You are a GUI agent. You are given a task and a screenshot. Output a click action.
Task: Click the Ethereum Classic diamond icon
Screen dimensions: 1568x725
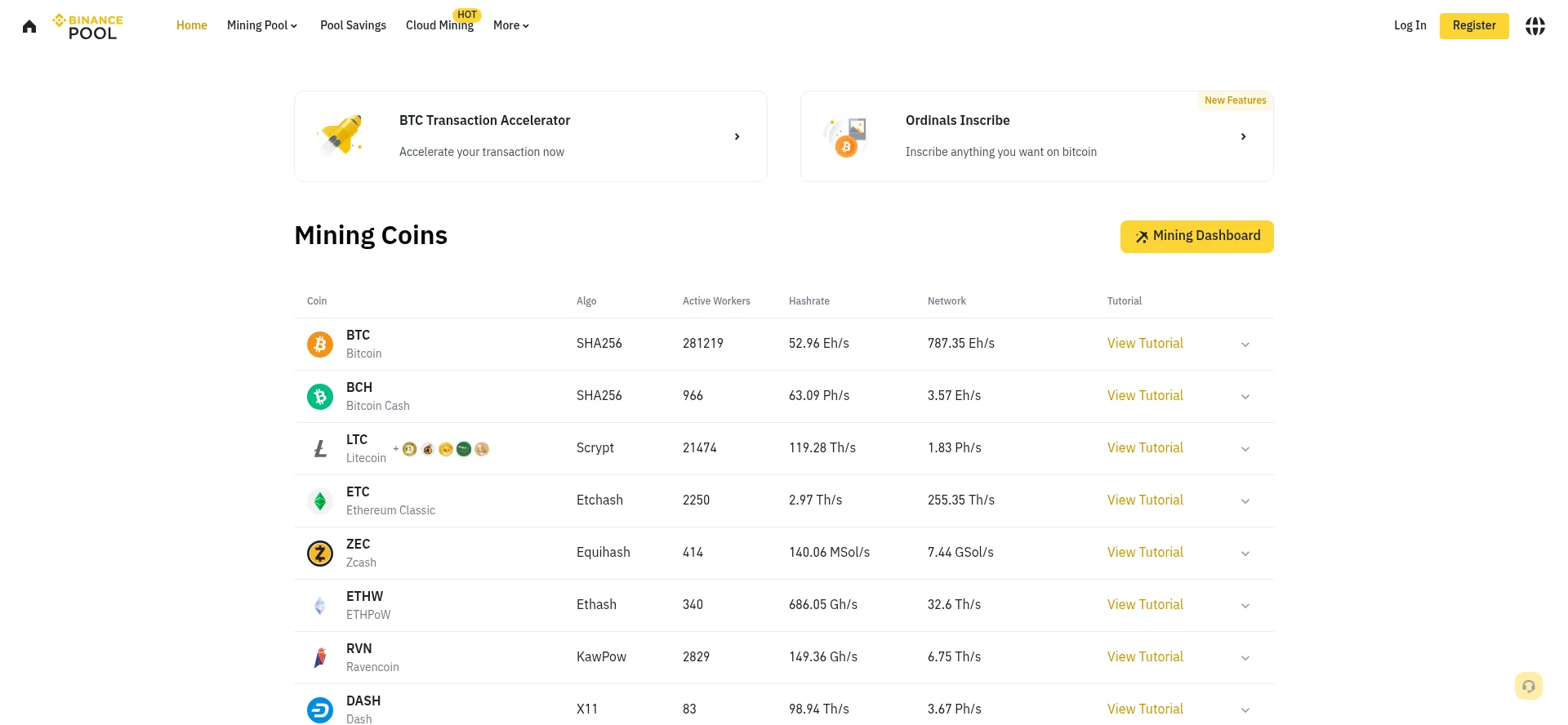coord(320,501)
